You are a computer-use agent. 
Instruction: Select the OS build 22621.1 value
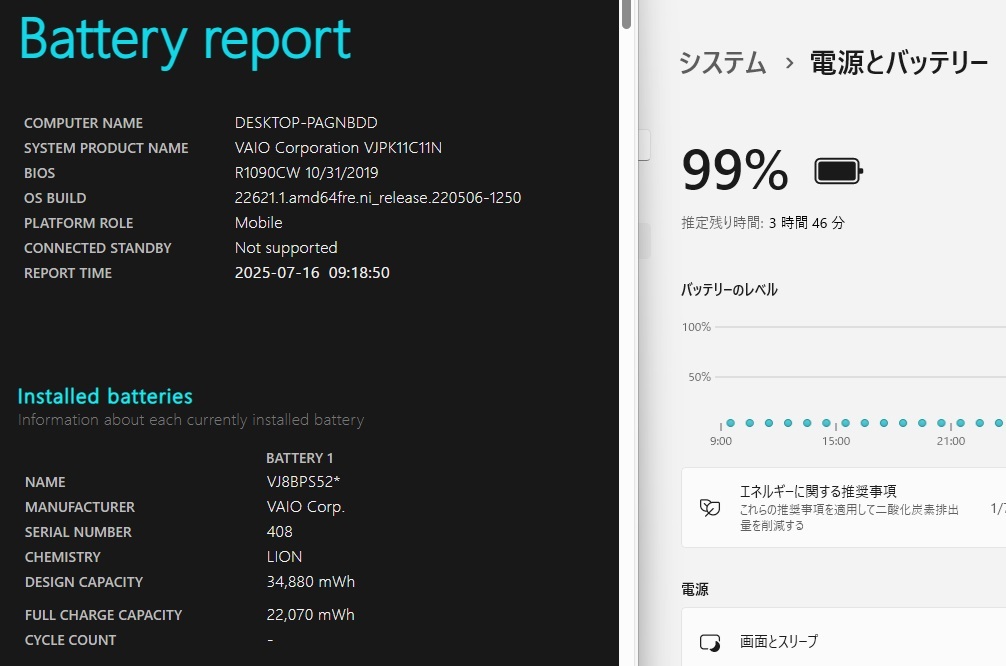click(378, 198)
